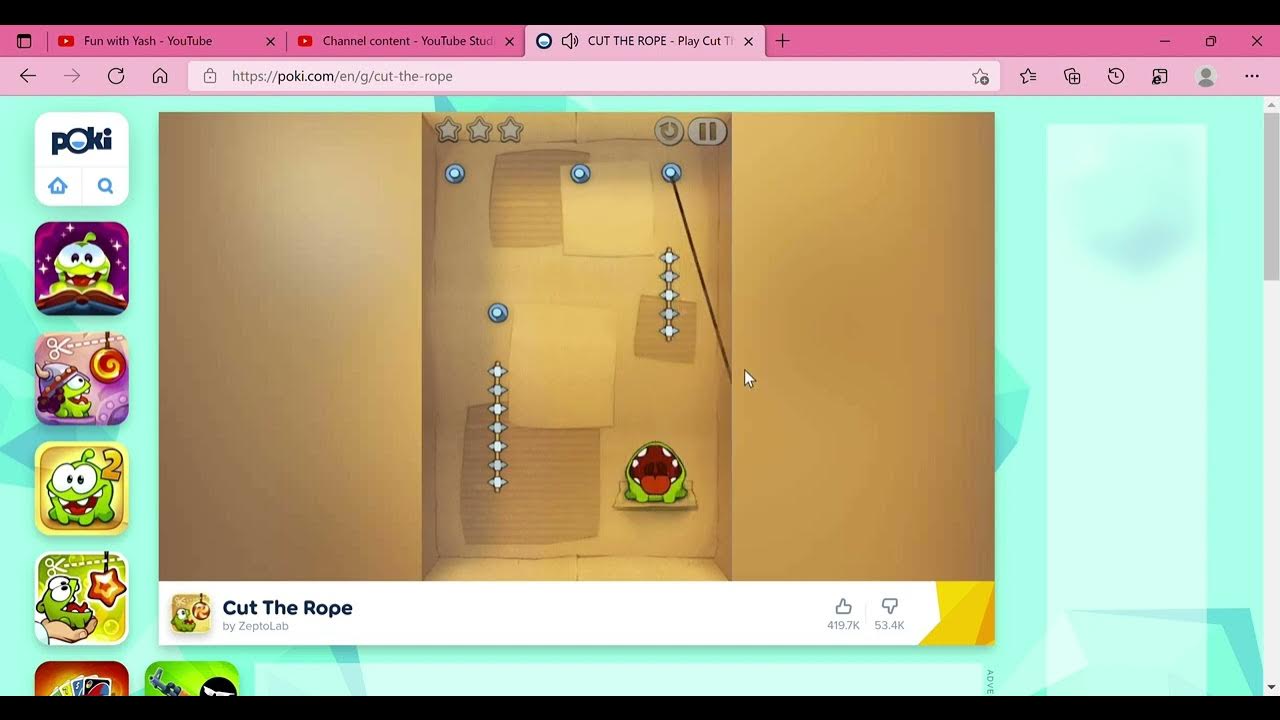Image resolution: width=1280 pixels, height=720 pixels.
Task: Open the green game thumbnail beside UNO
Action: pyautogui.click(x=192, y=679)
